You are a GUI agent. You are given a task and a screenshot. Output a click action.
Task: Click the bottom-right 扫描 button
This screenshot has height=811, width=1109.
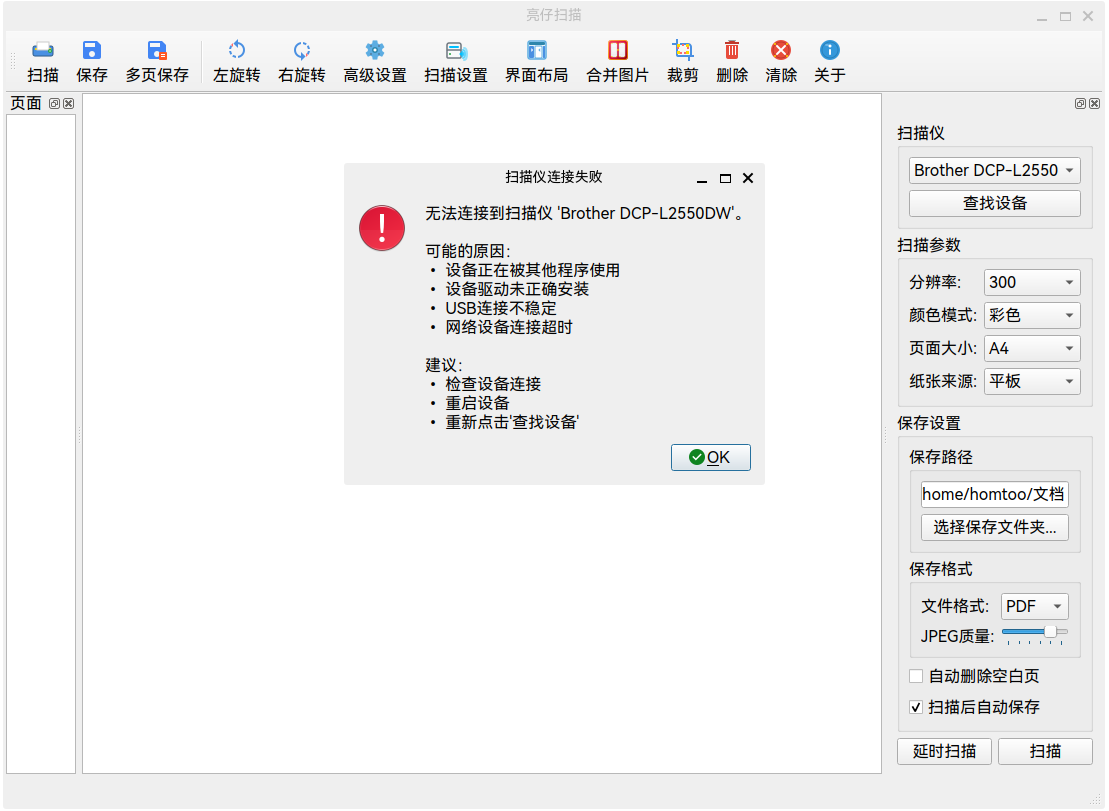pos(1045,752)
